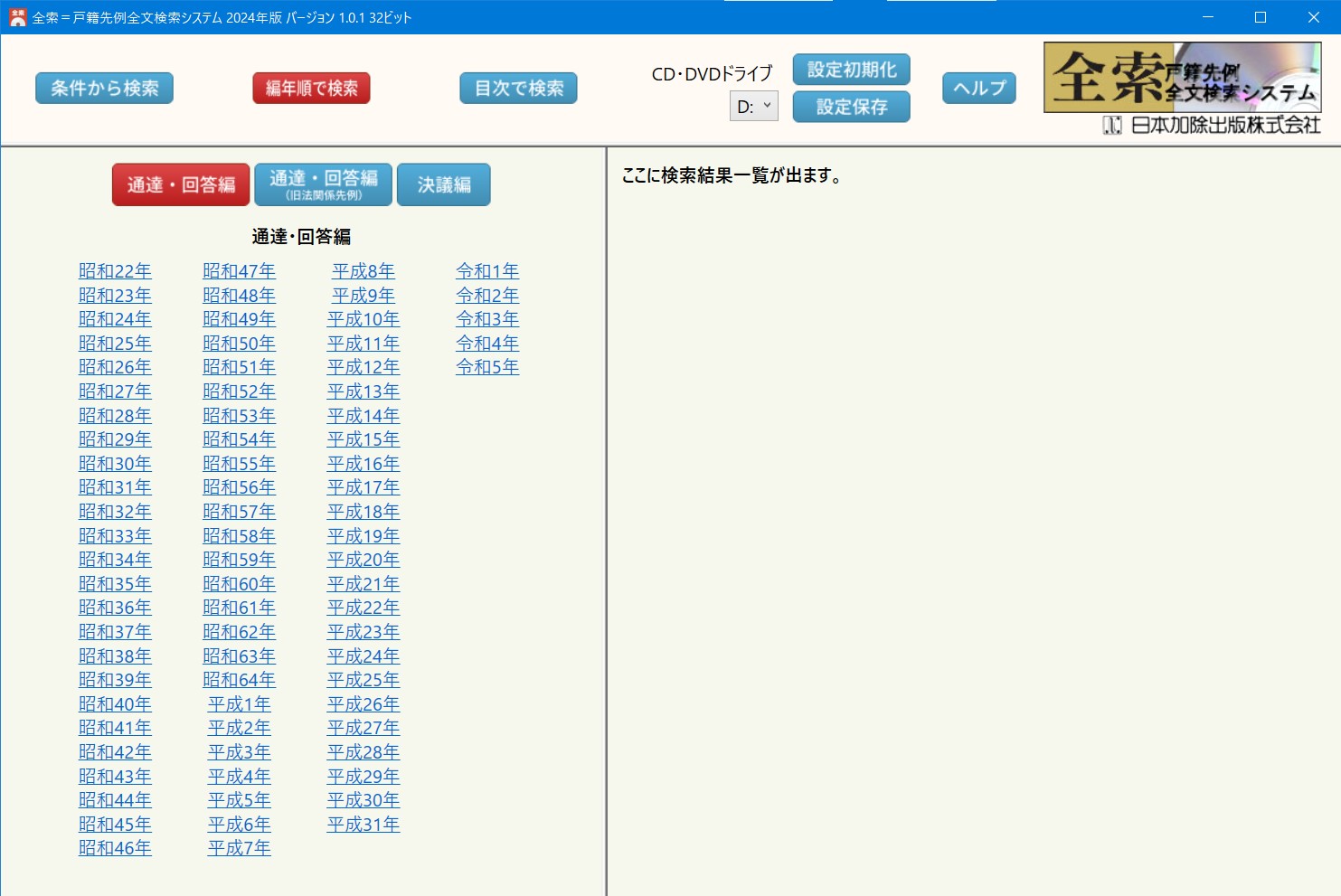Click the 全索 logo banner image

(1182, 78)
